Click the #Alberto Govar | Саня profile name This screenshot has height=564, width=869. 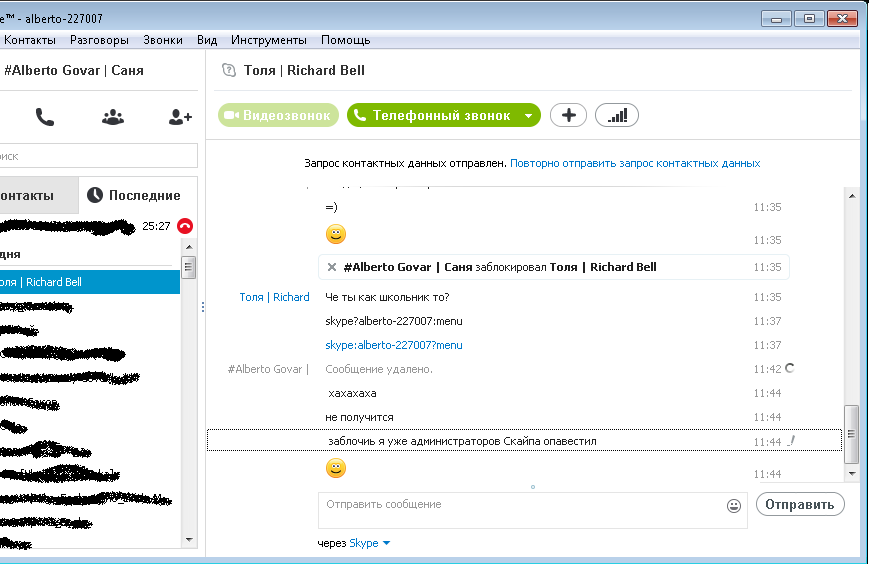click(x=74, y=70)
